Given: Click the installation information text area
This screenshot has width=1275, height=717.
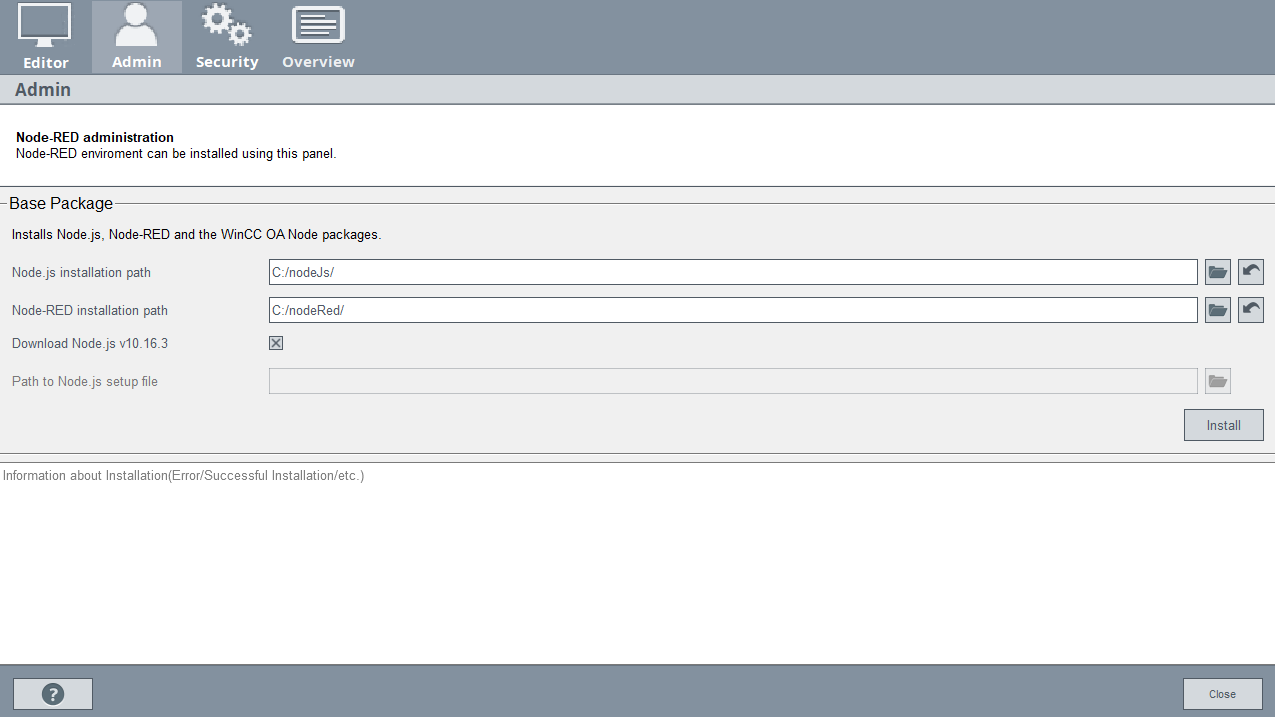Looking at the screenshot, I should tap(637, 563).
